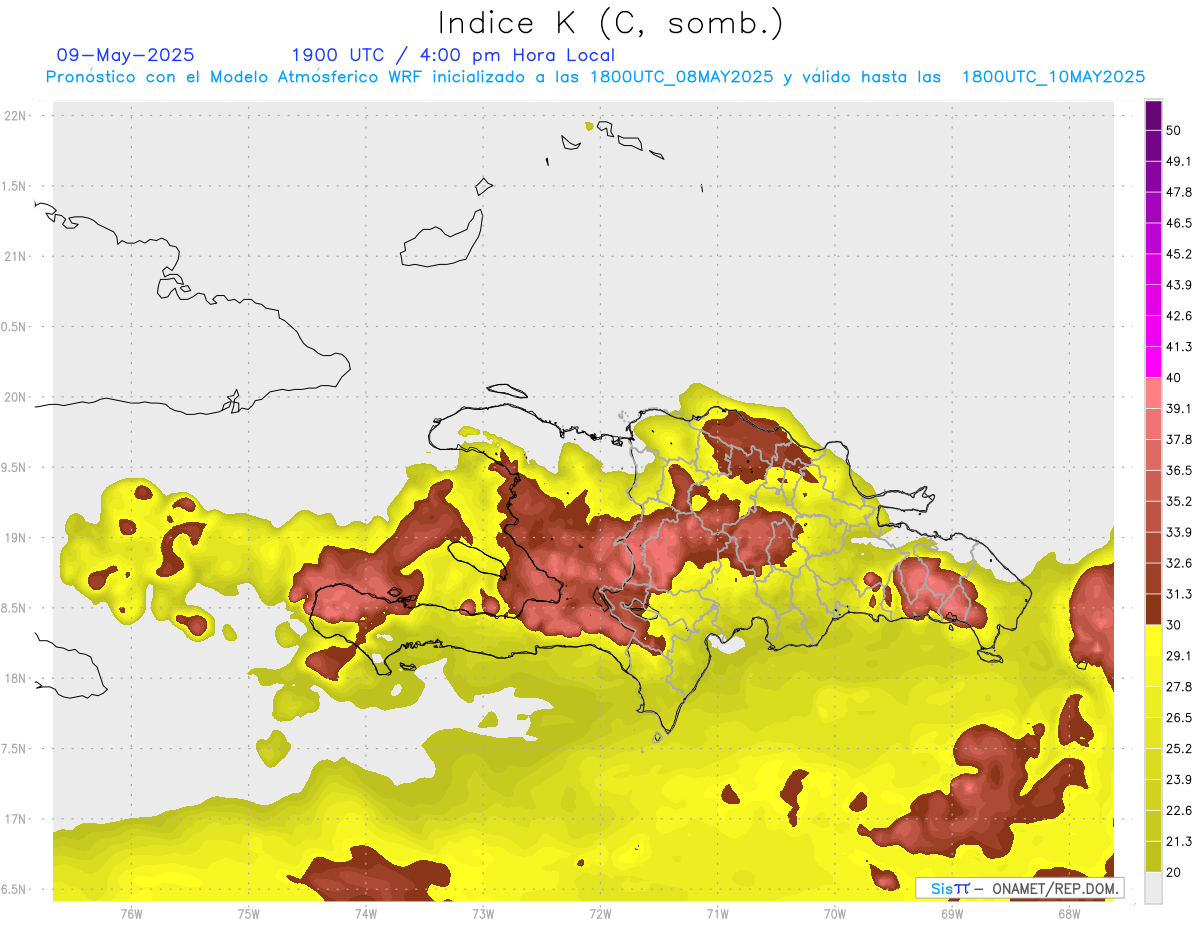Click the "SisTT - ONAMET/REP.DOM." credit label
This screenshot has height=927, width=1200.
pyautogui.click(x=1019, y=888)
